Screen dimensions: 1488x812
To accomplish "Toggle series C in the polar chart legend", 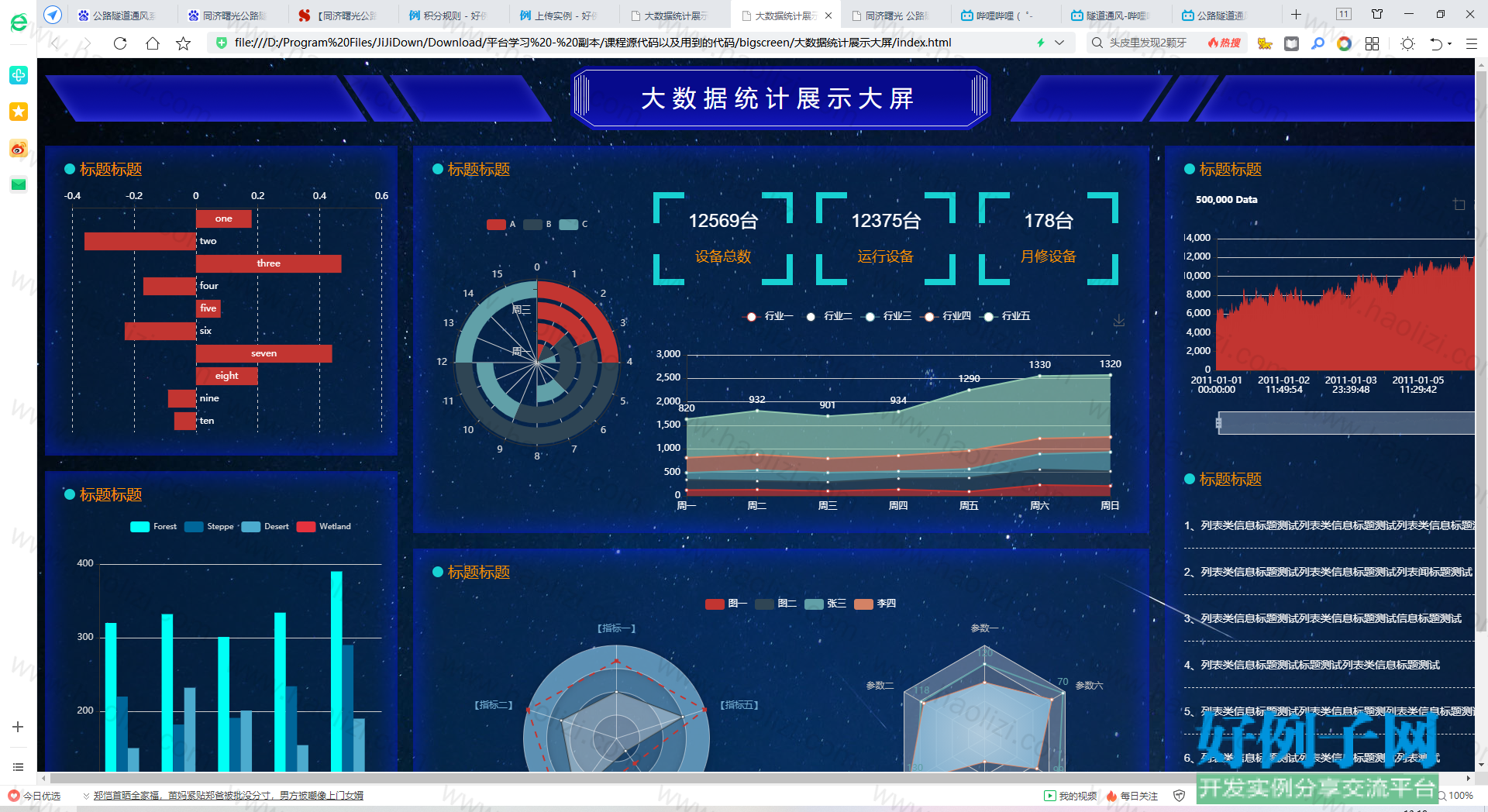I will point(573,225).
